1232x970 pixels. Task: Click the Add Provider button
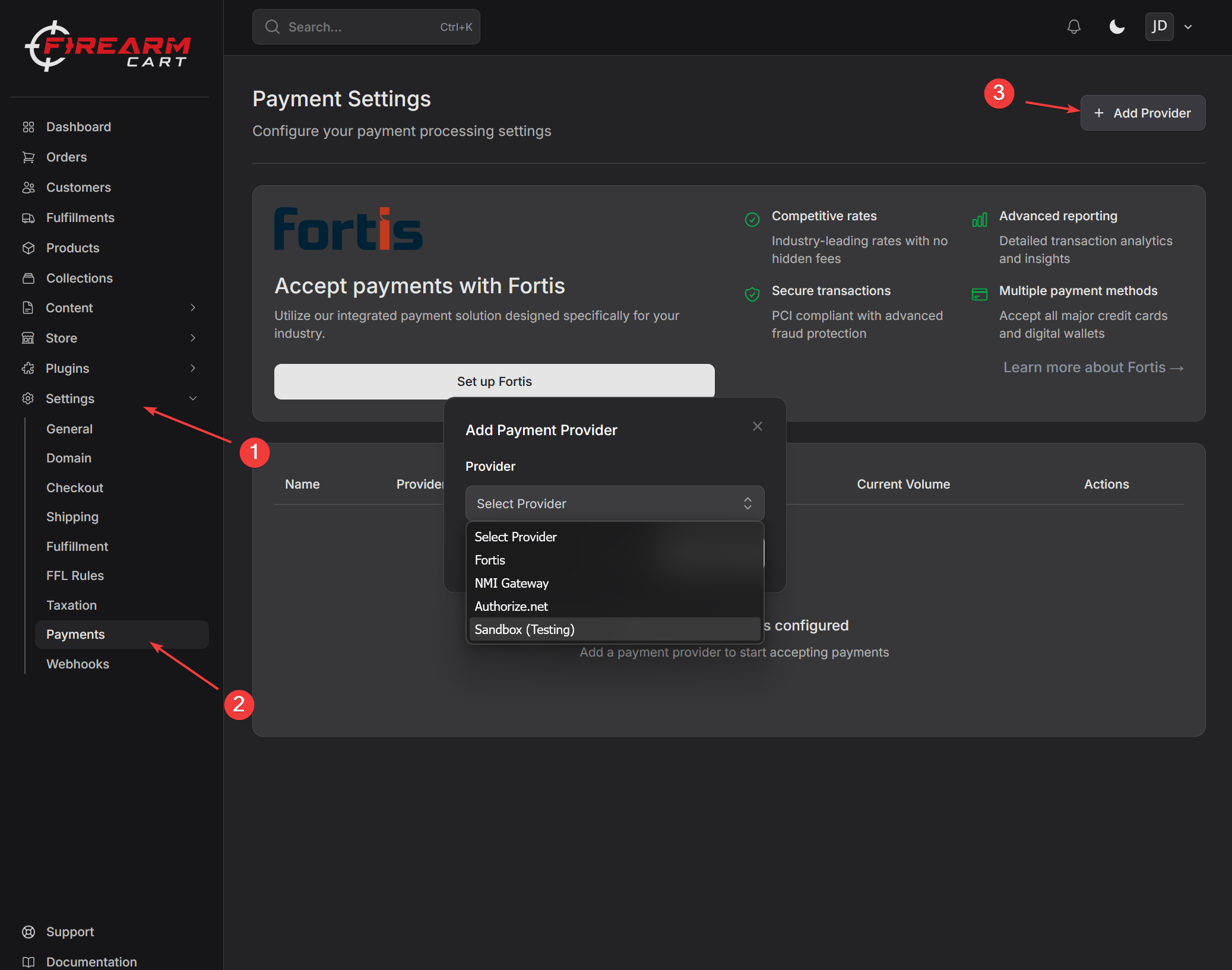[x=1142, y=113]
